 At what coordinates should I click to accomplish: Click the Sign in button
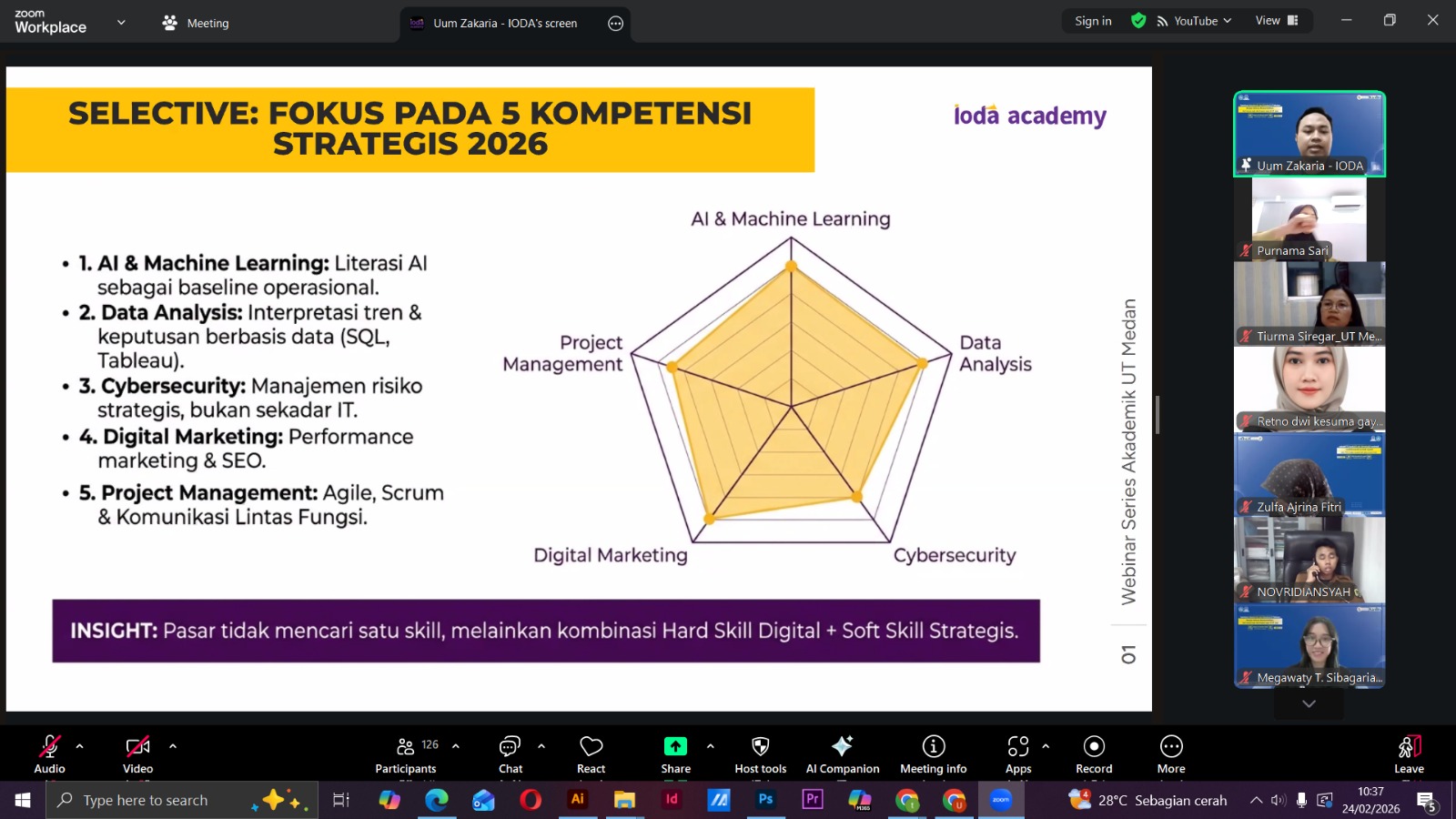pyautogui.click(x=1093, y=21)
